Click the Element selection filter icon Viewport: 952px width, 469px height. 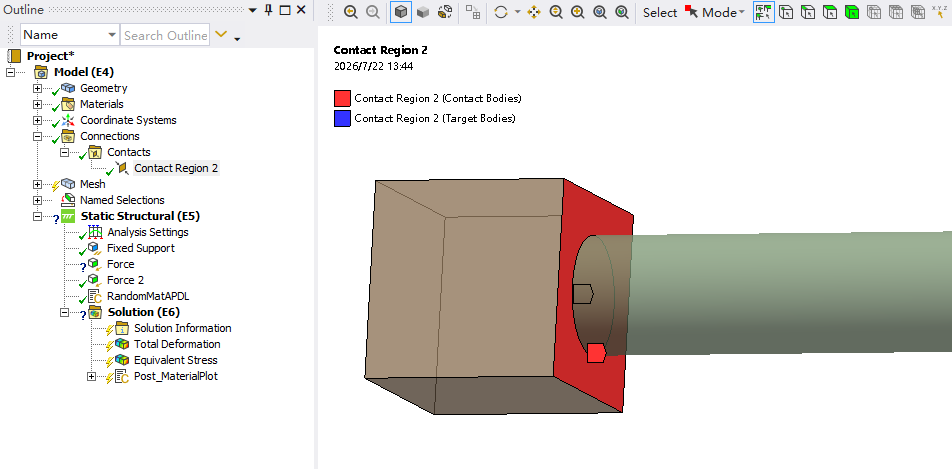pyautogui.click(x=917, y=12)
